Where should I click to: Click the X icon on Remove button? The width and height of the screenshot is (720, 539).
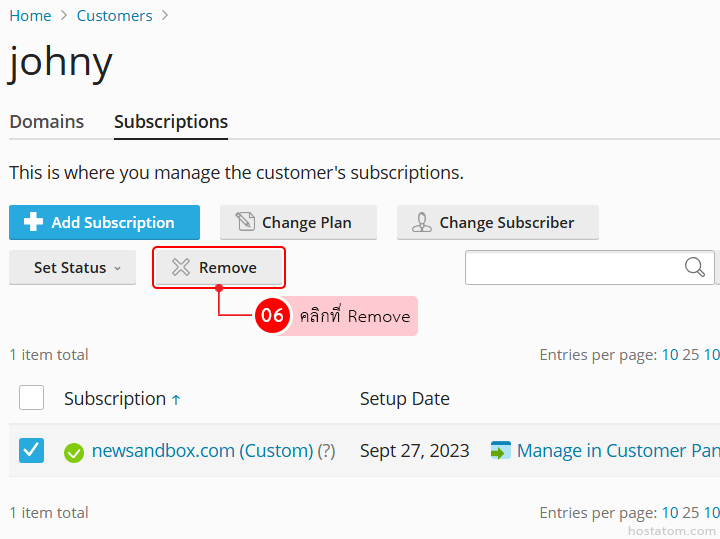coord(180,267)
